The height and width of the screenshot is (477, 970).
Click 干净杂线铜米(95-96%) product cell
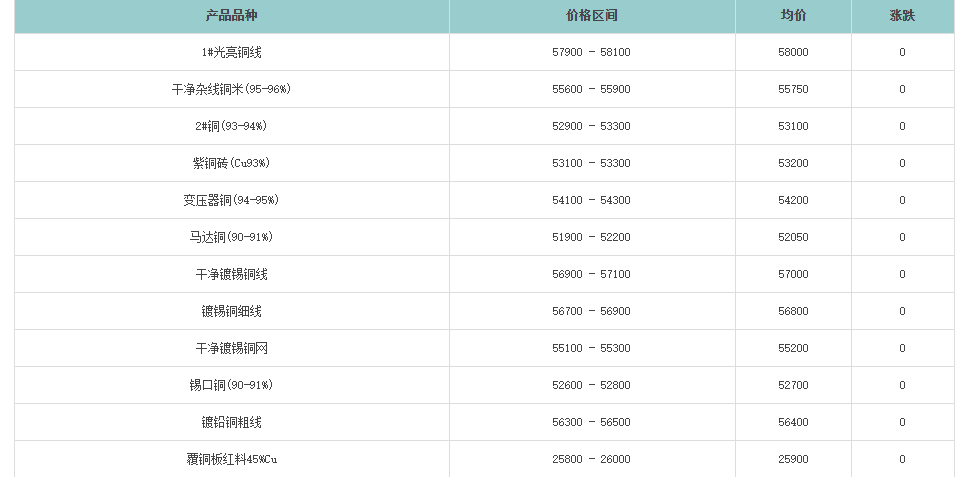tap(231, 89)
